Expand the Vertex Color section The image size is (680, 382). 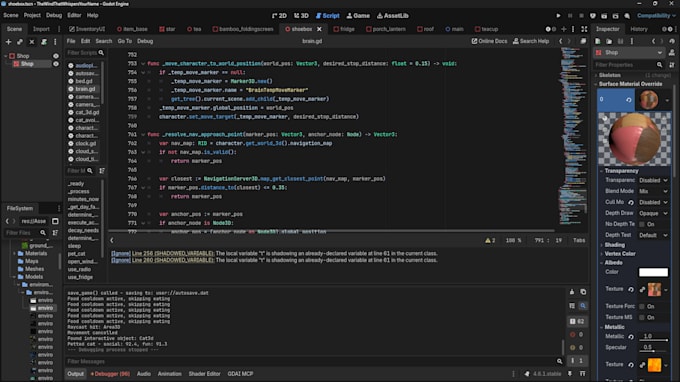(x=620, y=254)
